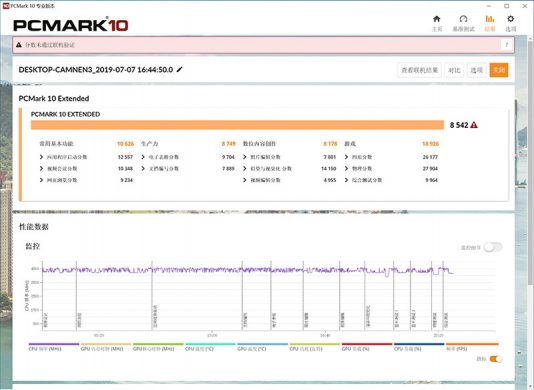The image size is (534, 390).
Task: Click the vertical scrollbar on right
Action: (531, 191)
